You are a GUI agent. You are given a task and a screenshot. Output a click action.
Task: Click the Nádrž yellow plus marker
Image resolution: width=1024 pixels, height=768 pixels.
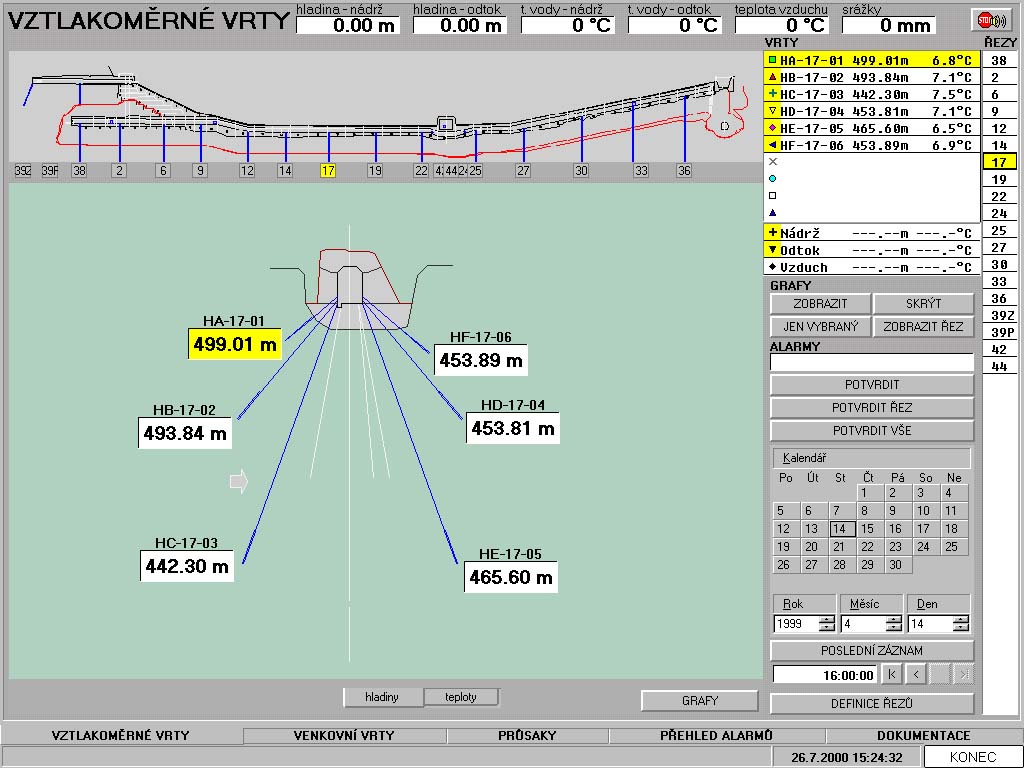(x=772, y=232)
